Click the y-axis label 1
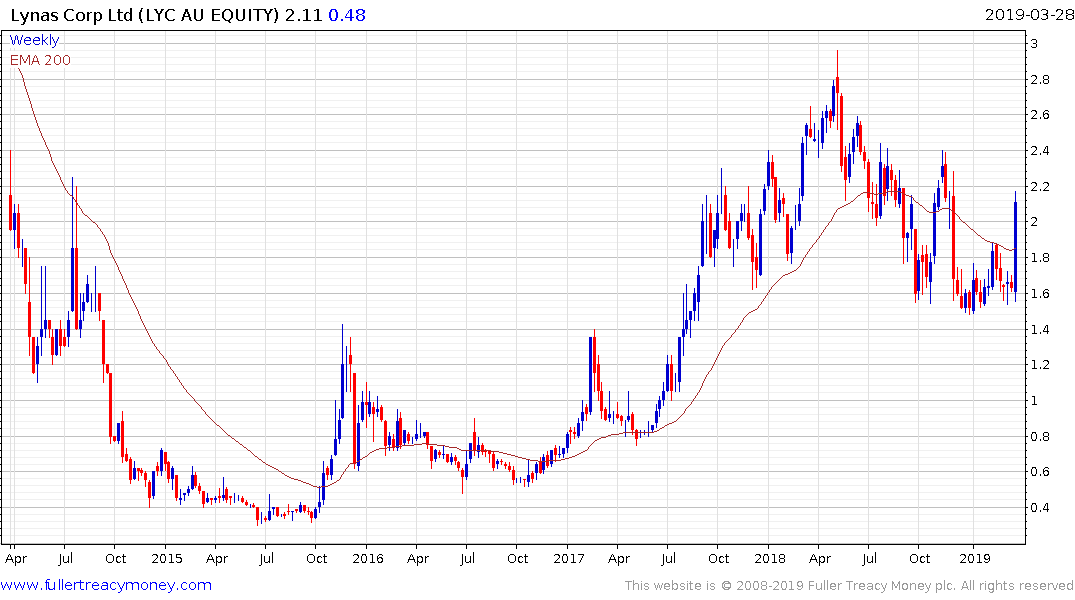 point(1035,400)
